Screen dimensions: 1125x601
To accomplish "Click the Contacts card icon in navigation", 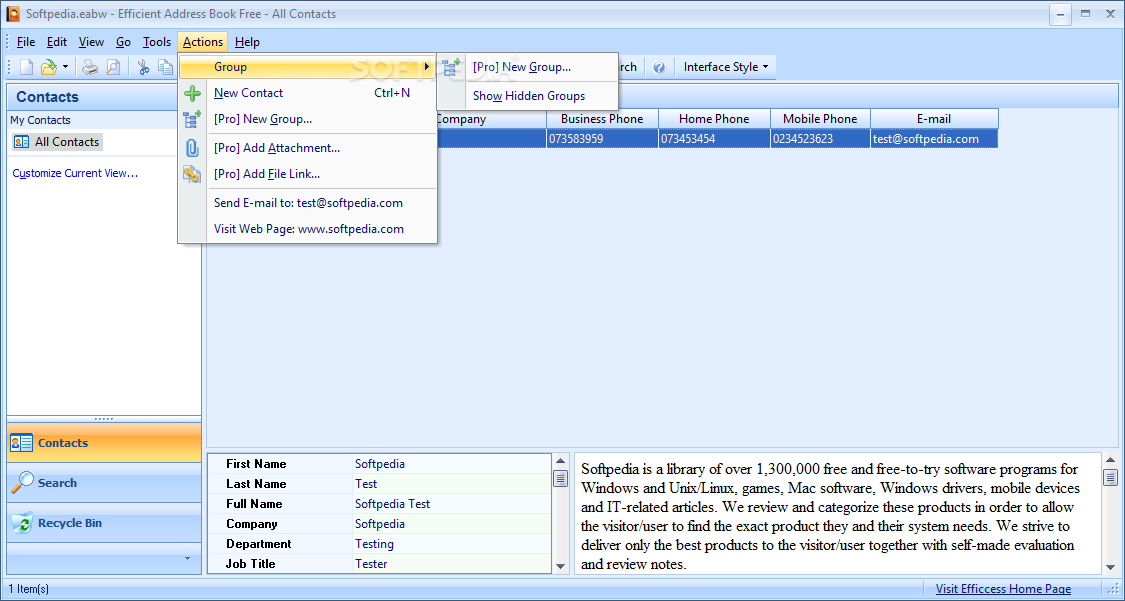I will (x=22, y=443).
